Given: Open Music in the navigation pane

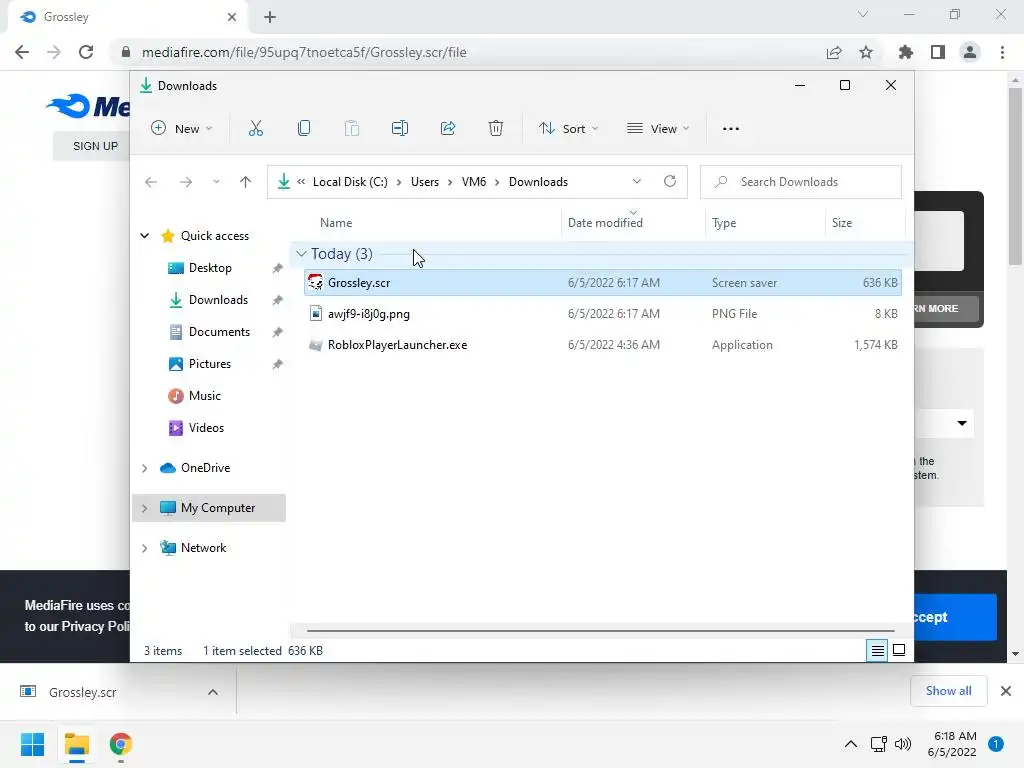Looking at the screenshot, I should 204,396.
